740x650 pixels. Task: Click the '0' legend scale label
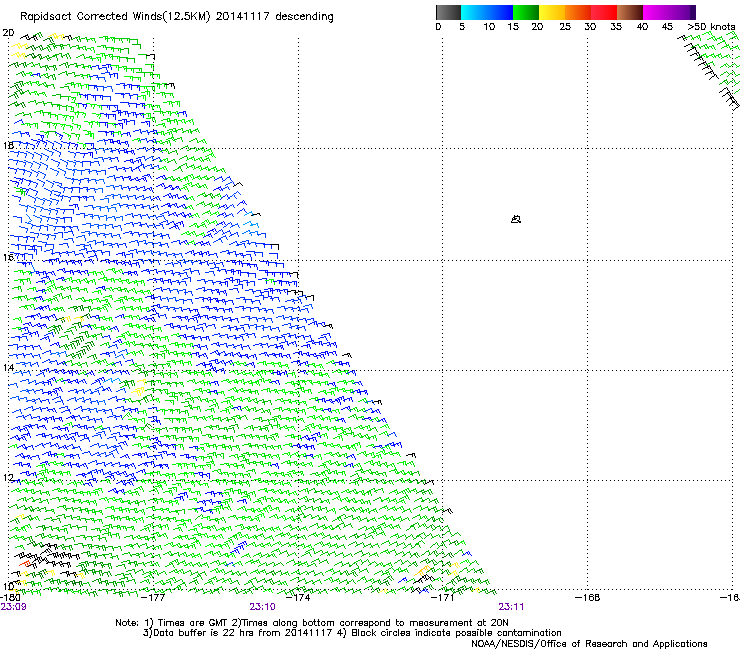click(x=438, y=27)
